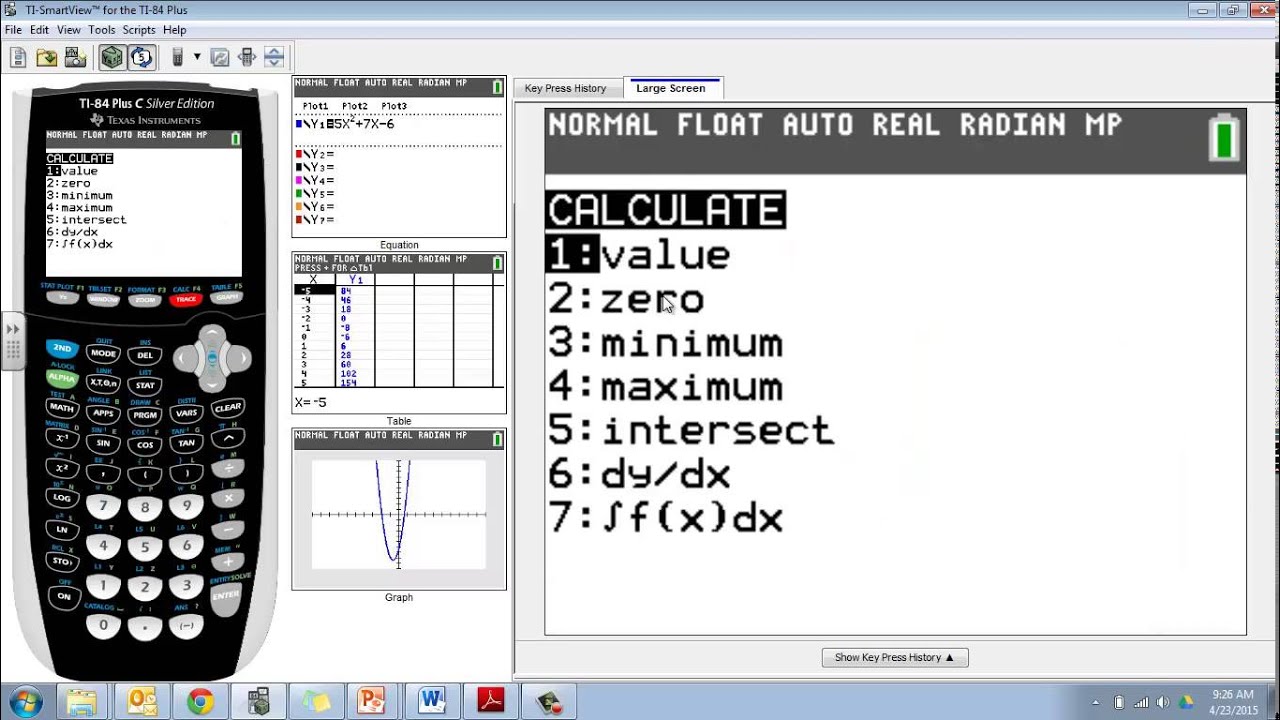Click the New document toolbar icon
The image size is (1280, 720).
click(18, 57)
